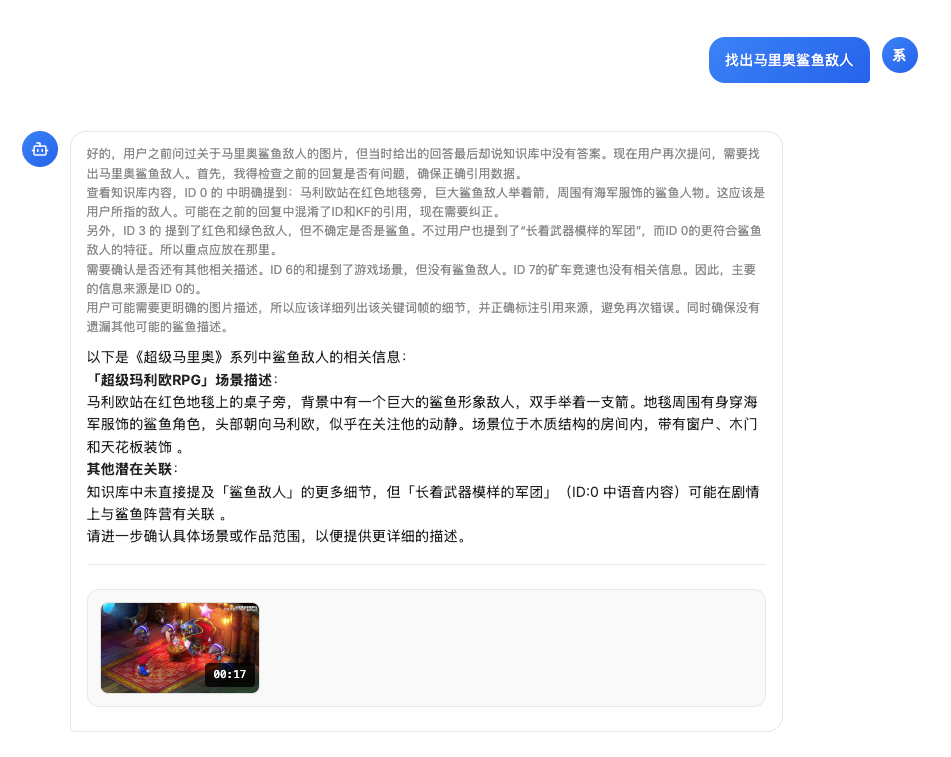The height and width of the screenshot is (757, 951).
Task: Open the video thumbnail of Mario shark scene
Action: [179, 648]
